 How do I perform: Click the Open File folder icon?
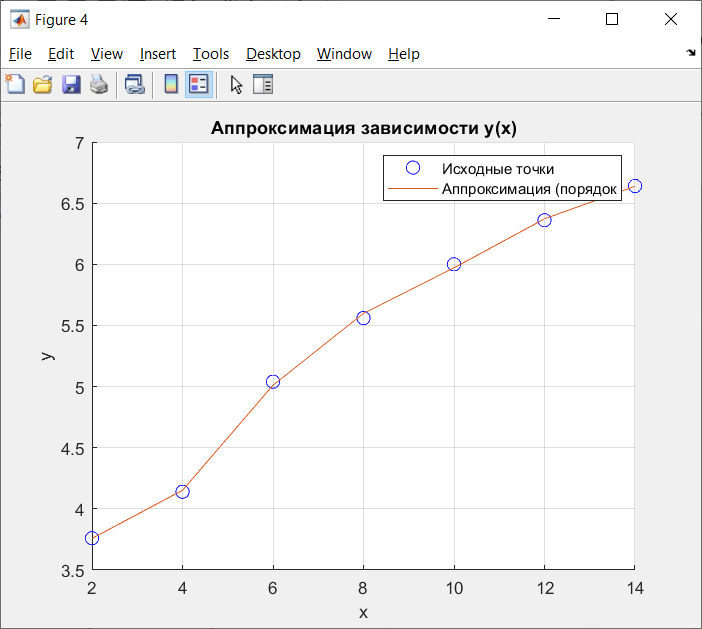coord(43,84)
